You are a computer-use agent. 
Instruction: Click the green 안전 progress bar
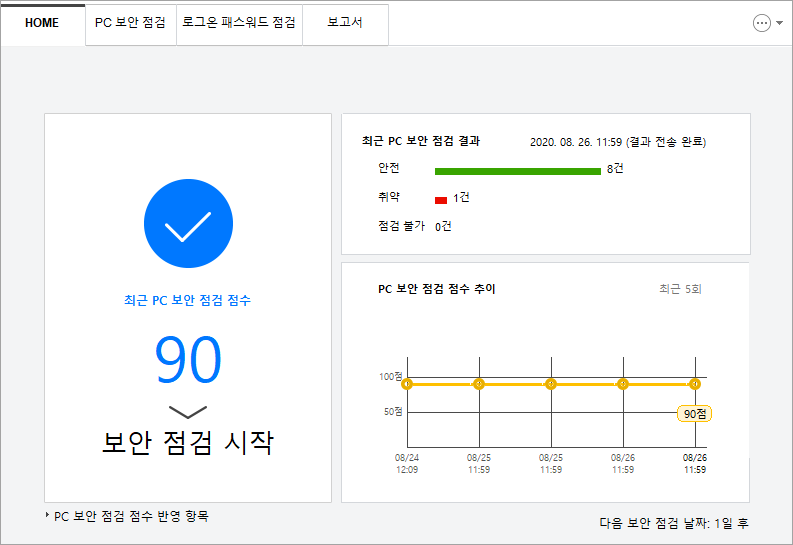(518, 171)
